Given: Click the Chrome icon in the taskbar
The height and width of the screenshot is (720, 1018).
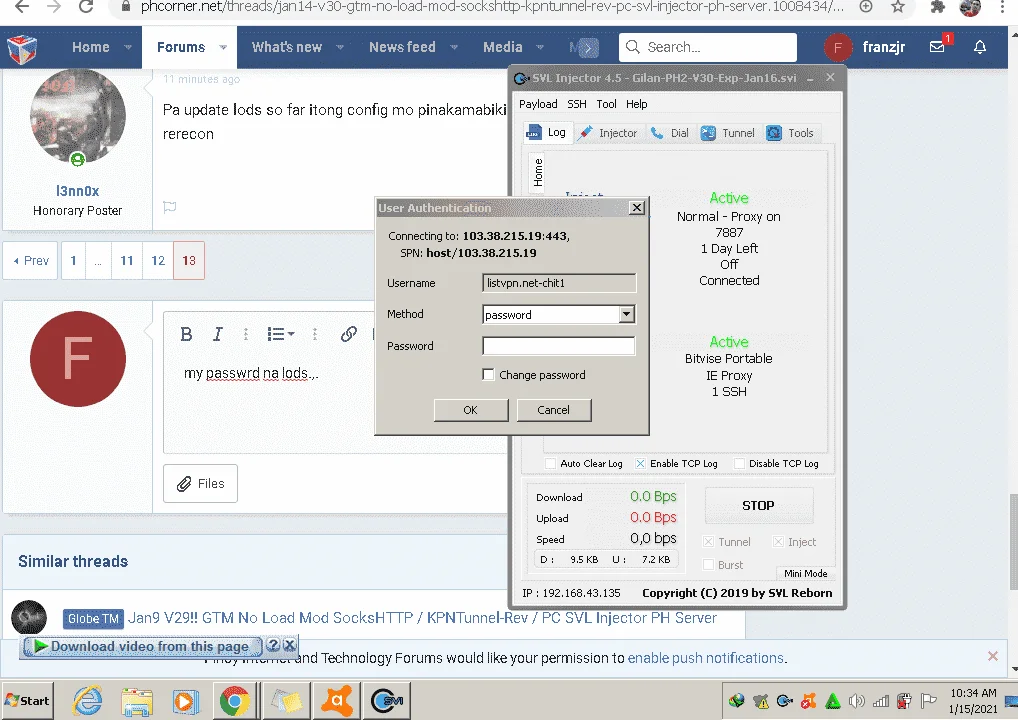Looking at the screenshot, I should tap(234, 701).
